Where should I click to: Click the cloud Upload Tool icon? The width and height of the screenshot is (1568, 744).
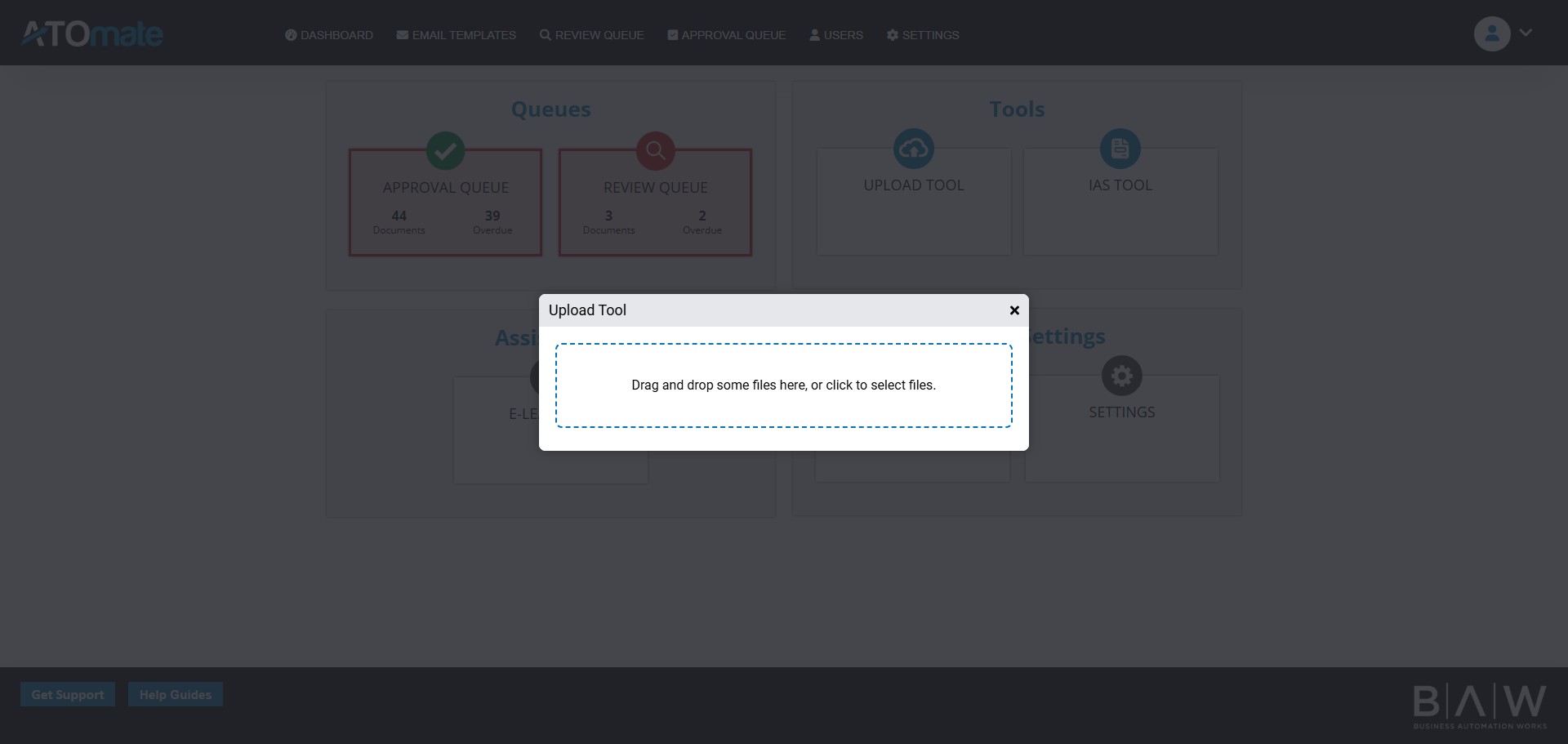pyautogui.click(x=914, y=149)
